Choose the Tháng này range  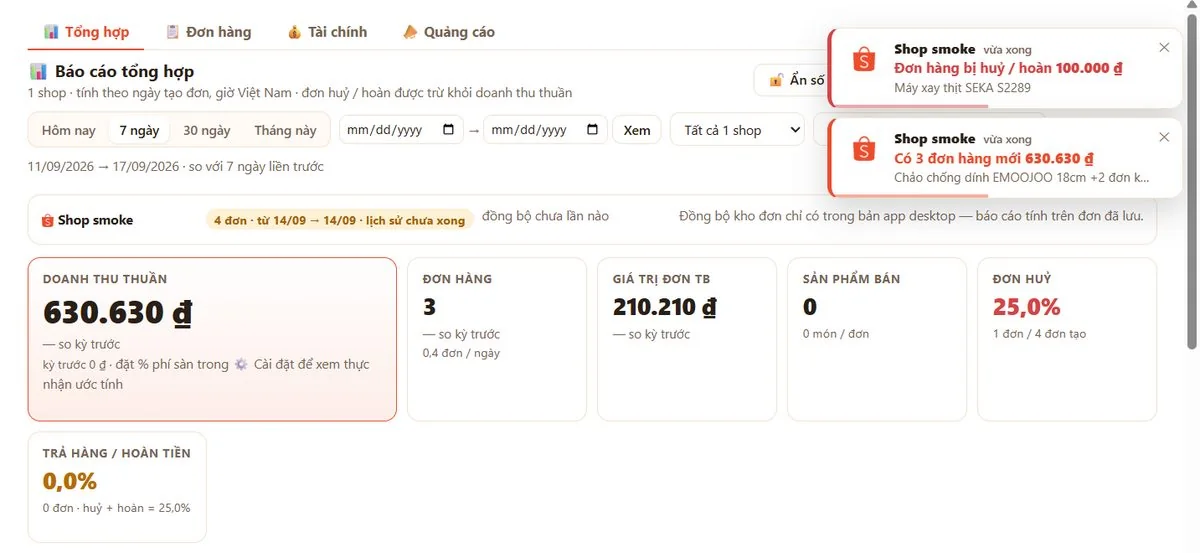285,130
